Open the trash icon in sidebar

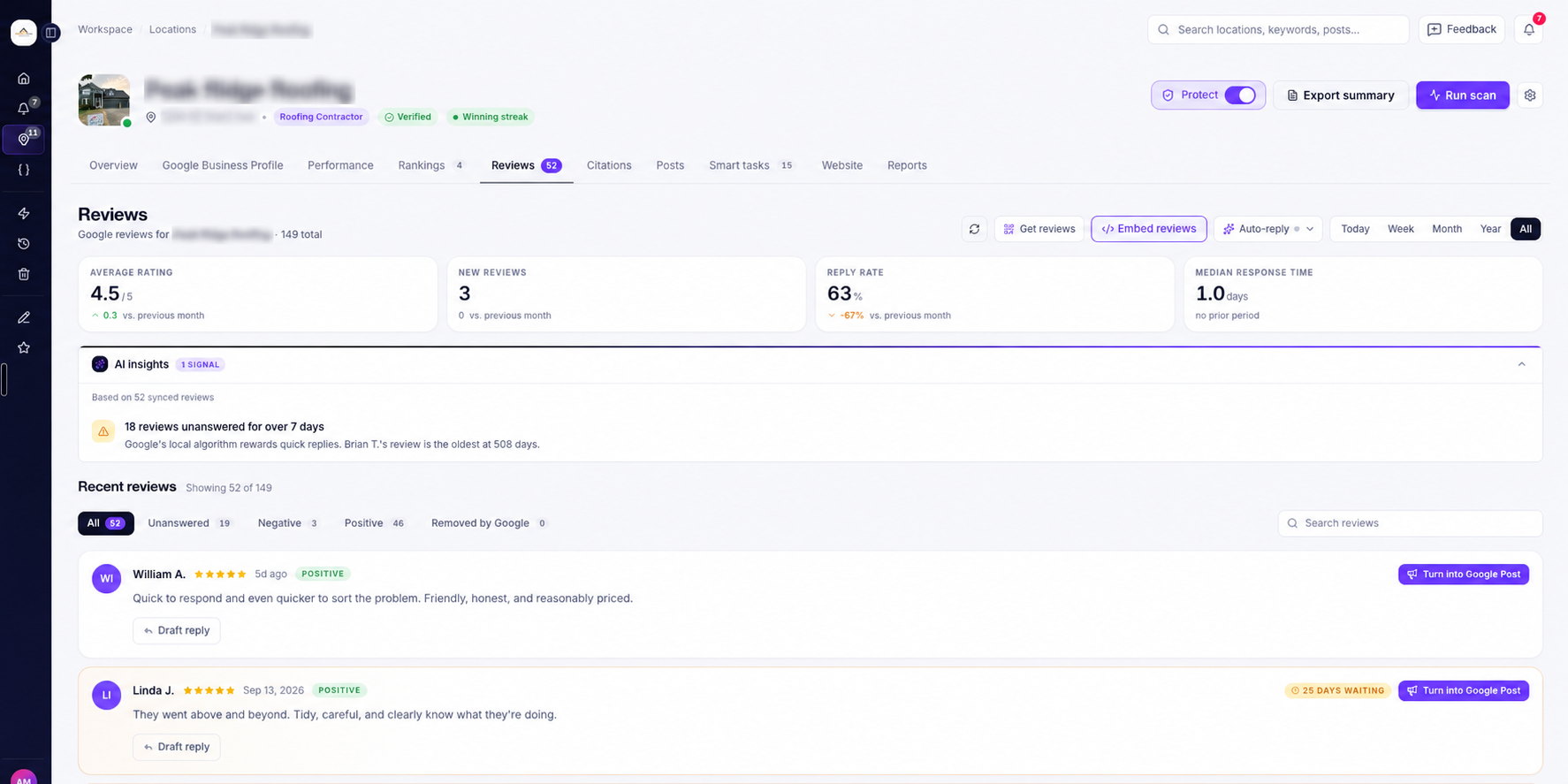(24, 274)
